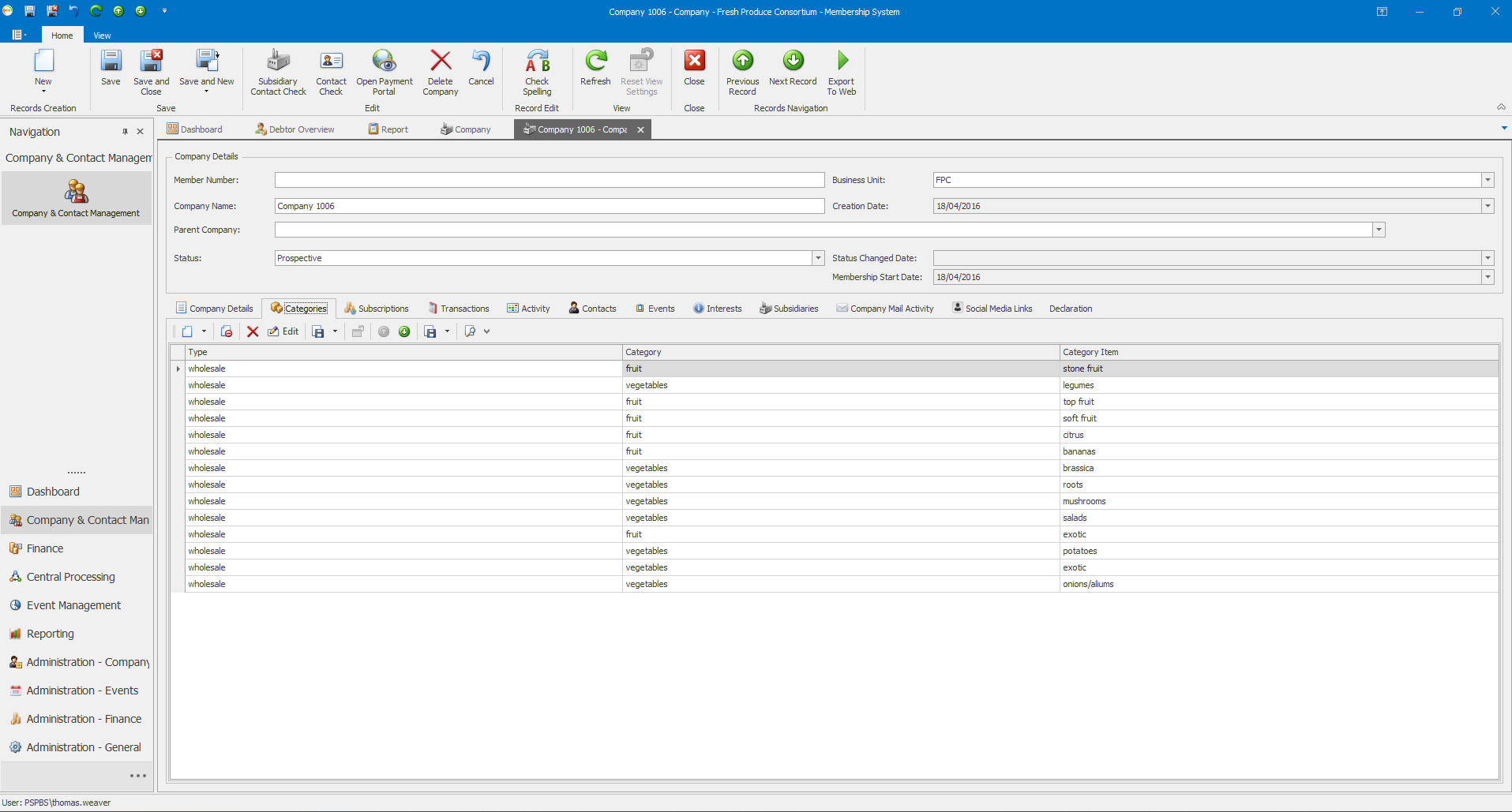Open the Status dropdown showing Prospective
The image size is (1512, 812).
tap(818, 258)
